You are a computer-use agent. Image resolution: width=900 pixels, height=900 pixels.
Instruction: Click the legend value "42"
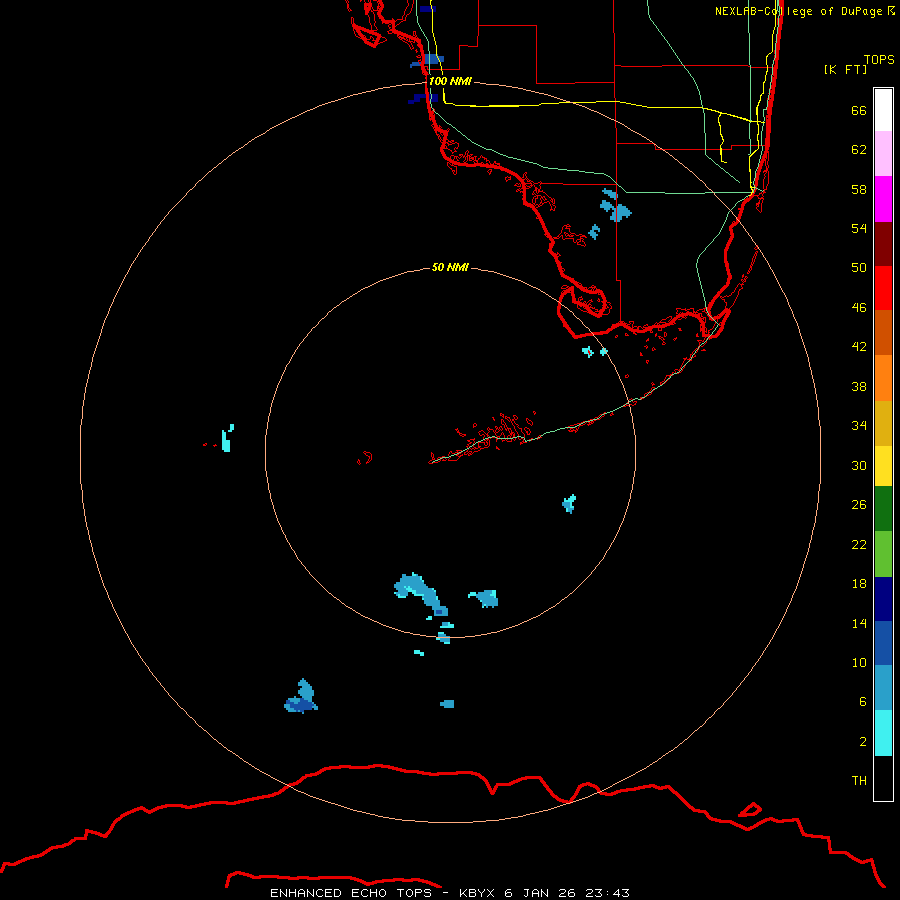[x=859, y=346]
